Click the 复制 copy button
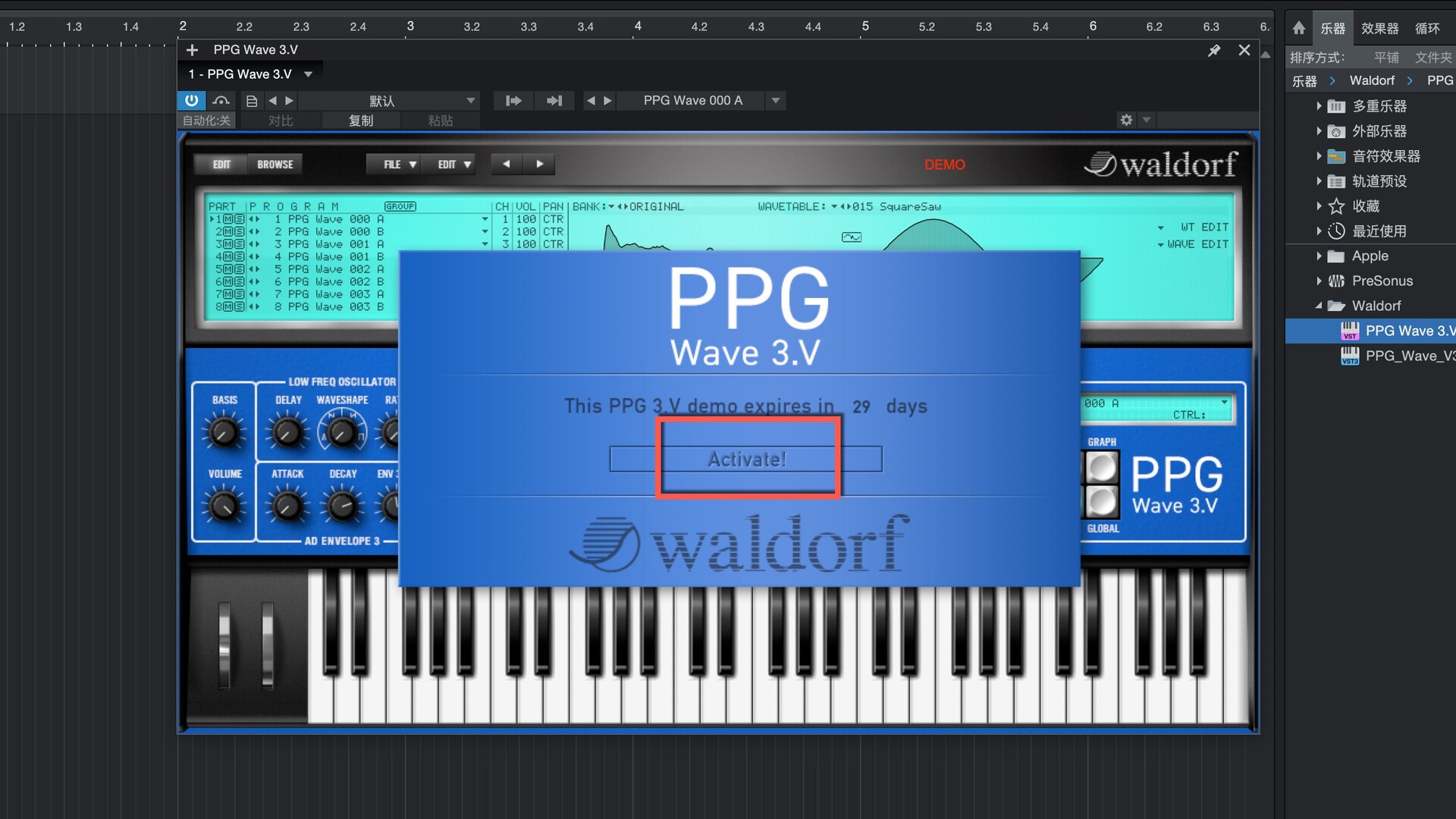The width and height of the screenshot is (1456, 819). click(x=361, y=121)
